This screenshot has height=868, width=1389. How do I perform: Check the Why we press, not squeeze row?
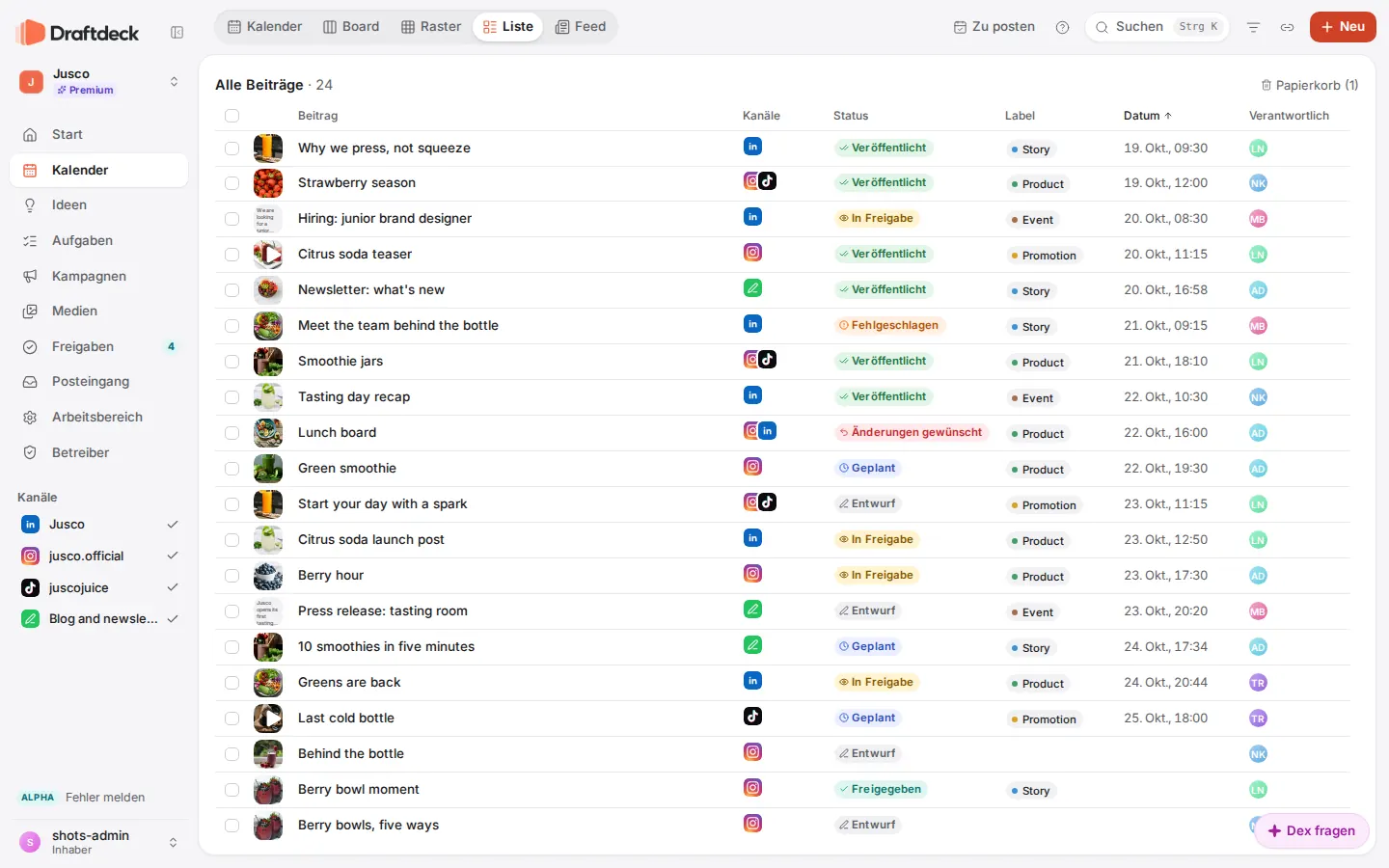point(231,149)
